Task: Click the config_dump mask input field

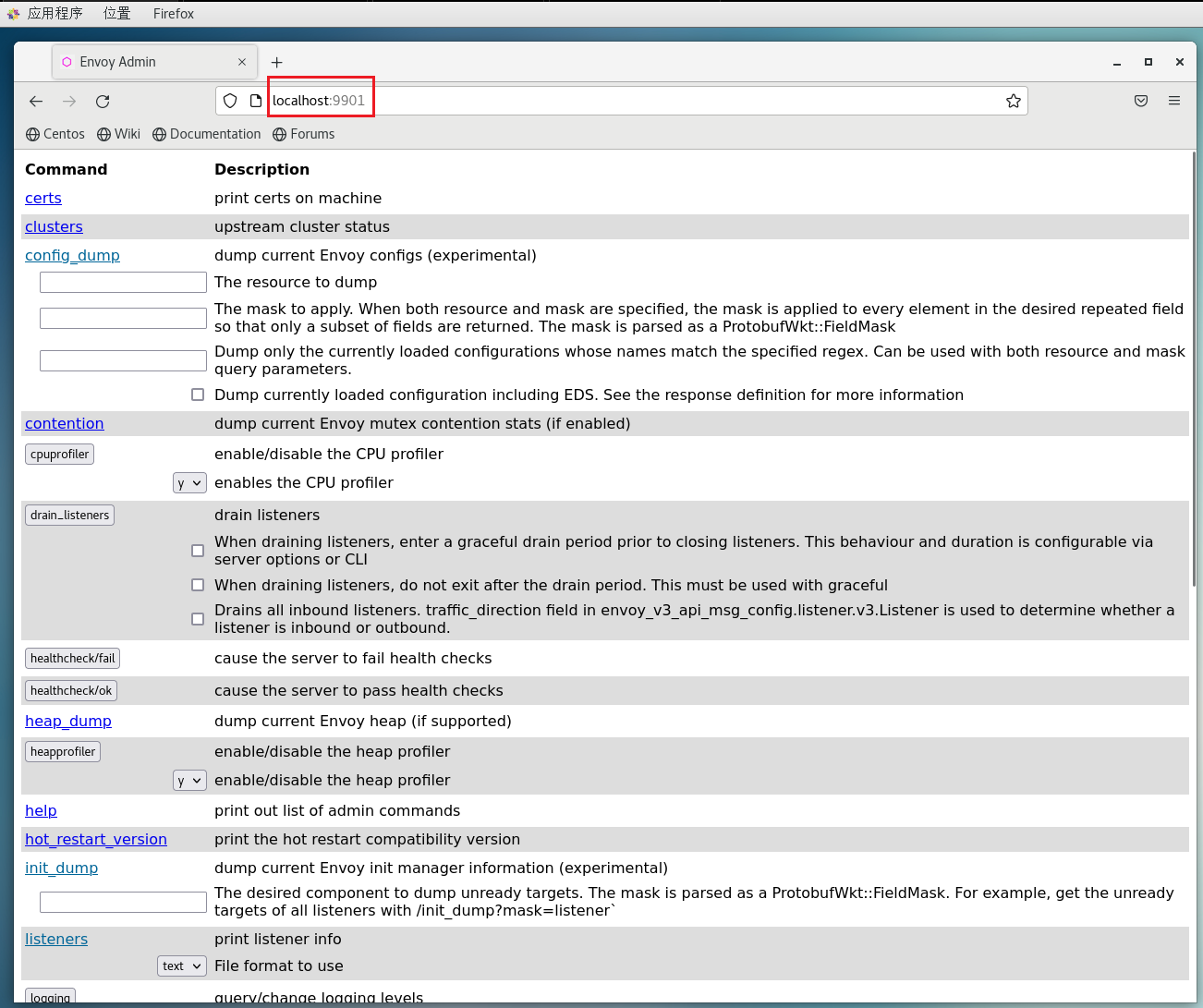Action: (x=123, y=318)
